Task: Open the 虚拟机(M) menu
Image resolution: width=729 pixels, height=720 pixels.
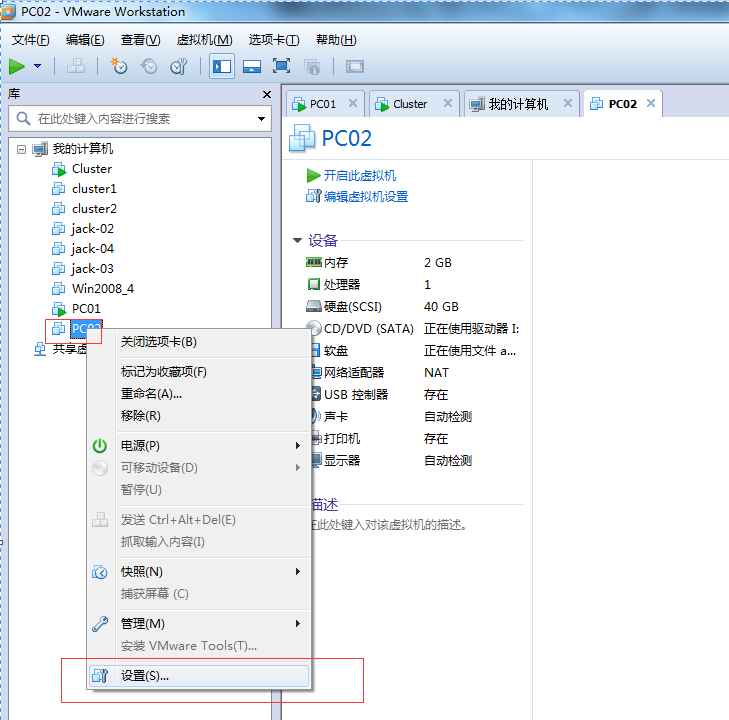Action: (204, 40)
